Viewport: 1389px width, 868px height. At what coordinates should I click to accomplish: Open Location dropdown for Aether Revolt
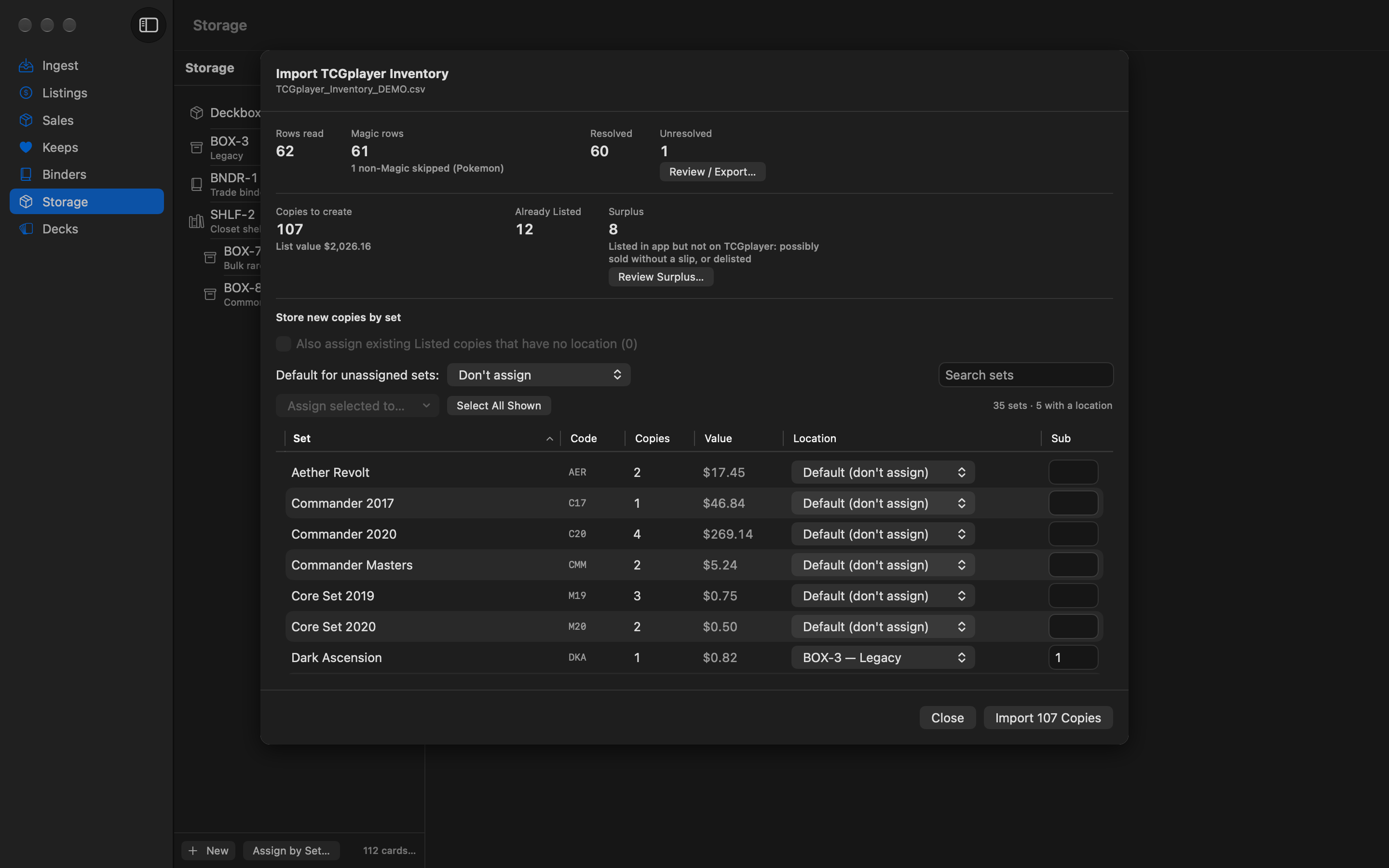pyautogui.click(x=883, y=473)
